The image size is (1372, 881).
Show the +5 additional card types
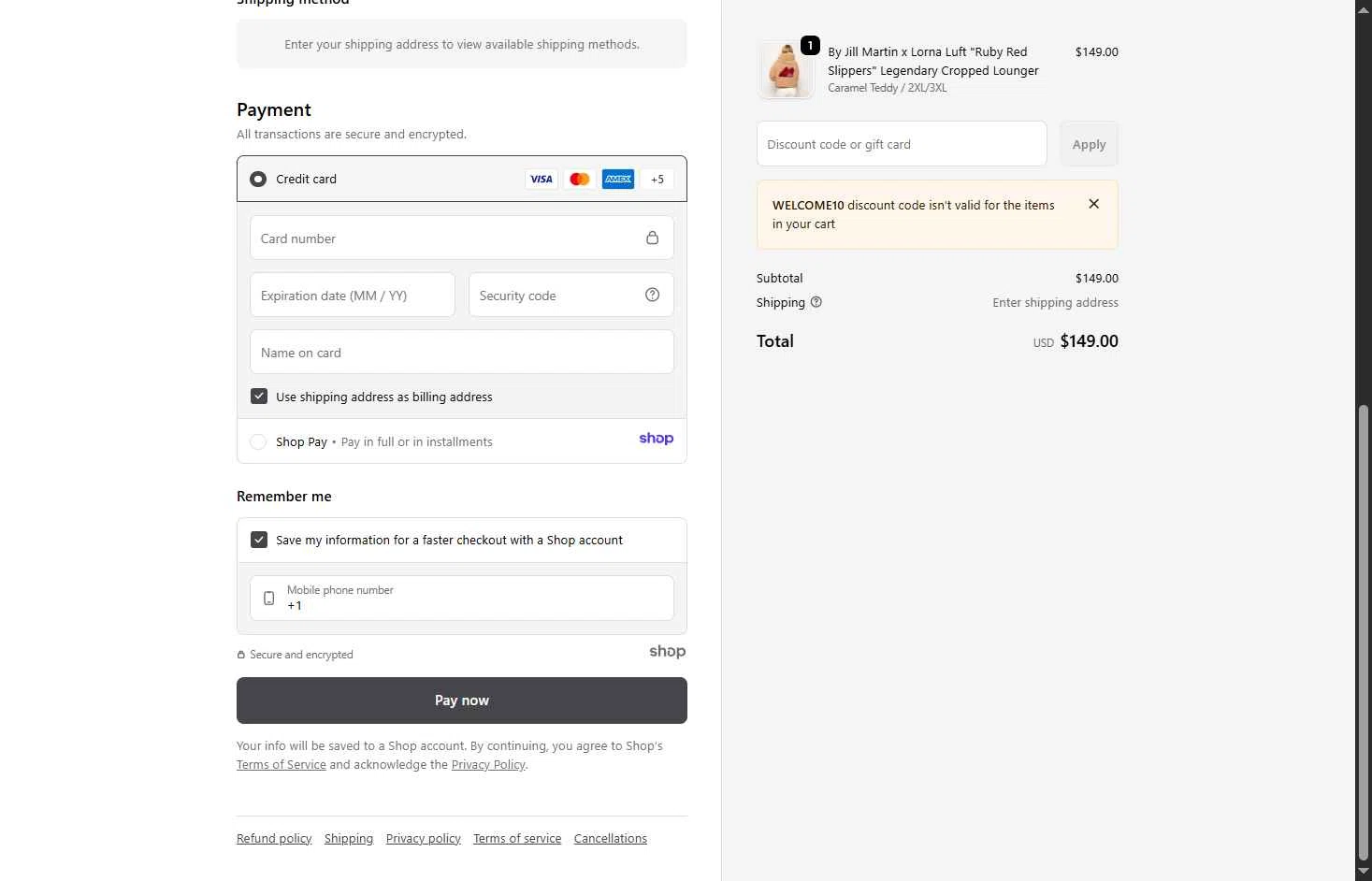[x=657, y=179]
